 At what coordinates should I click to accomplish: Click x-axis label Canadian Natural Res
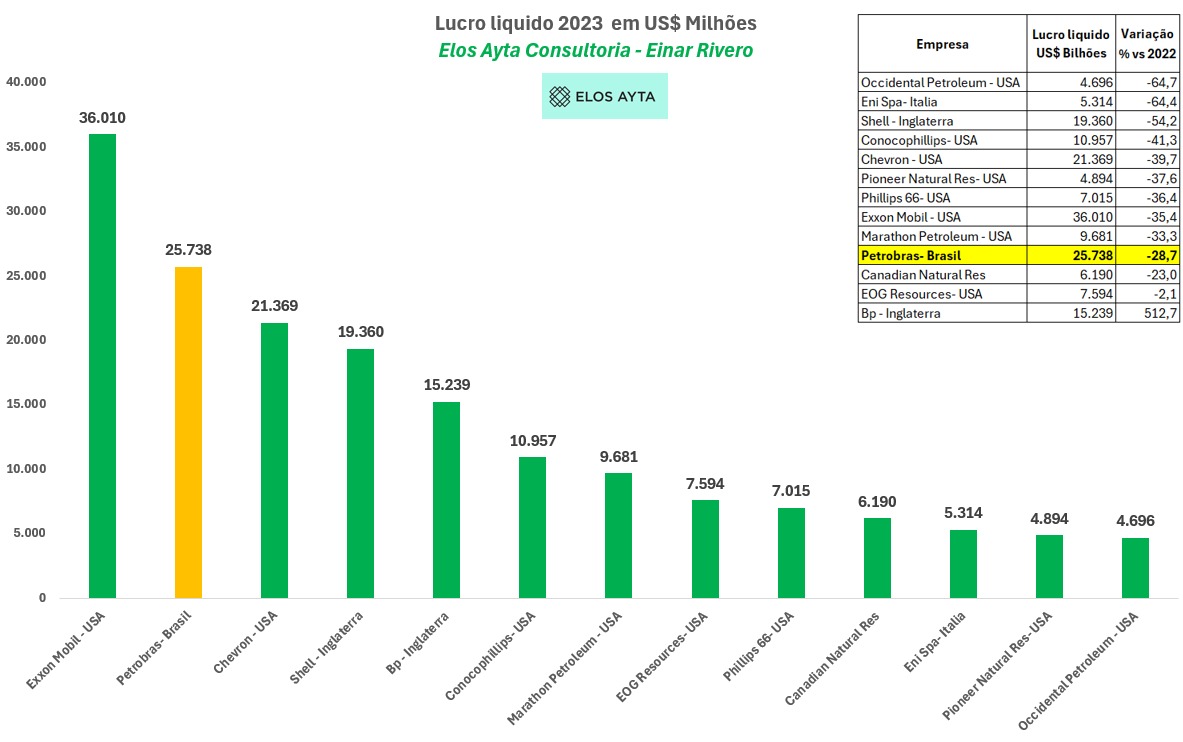coord(832,659)
